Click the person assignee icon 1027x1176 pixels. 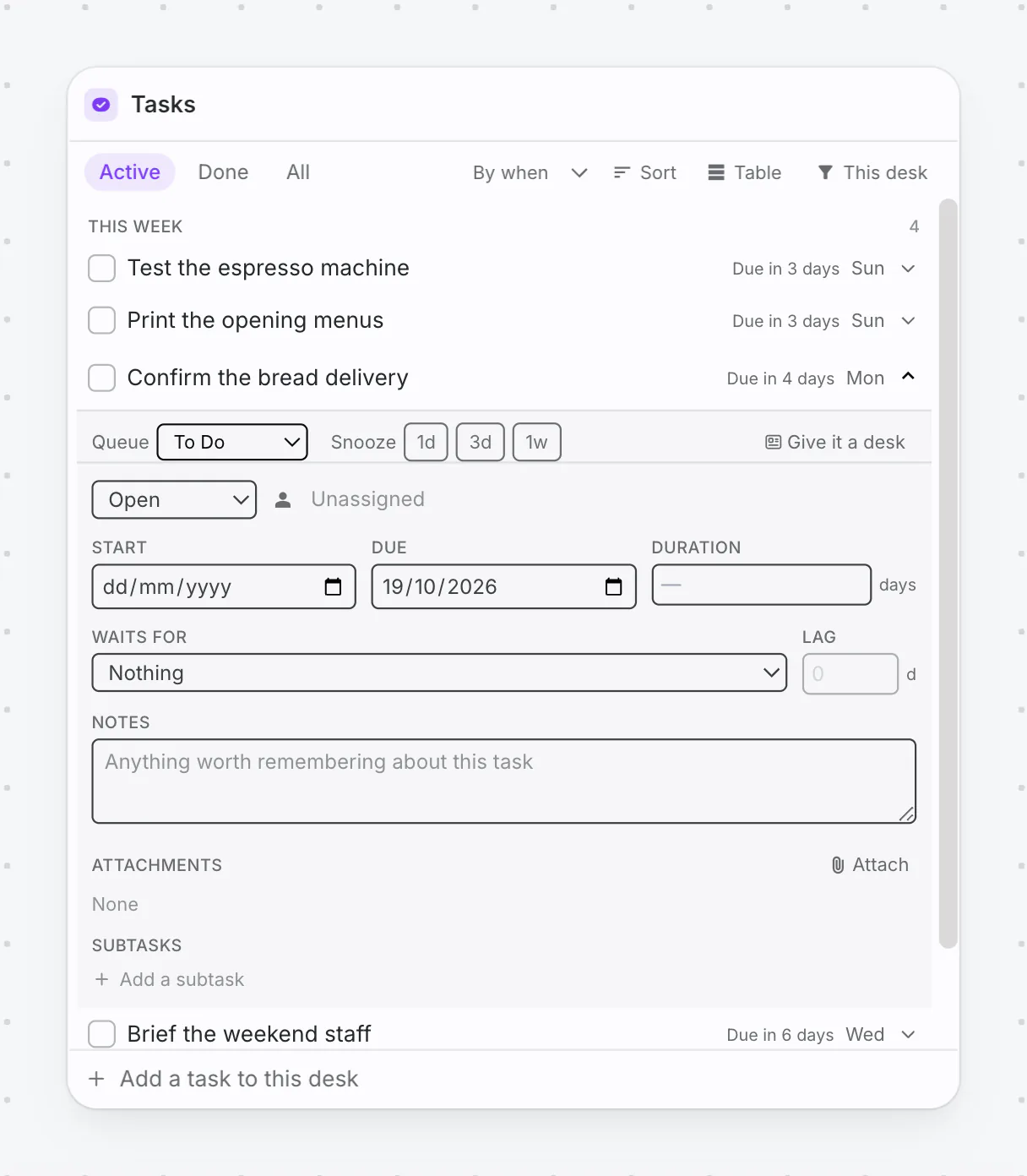[x=283, y=500]
